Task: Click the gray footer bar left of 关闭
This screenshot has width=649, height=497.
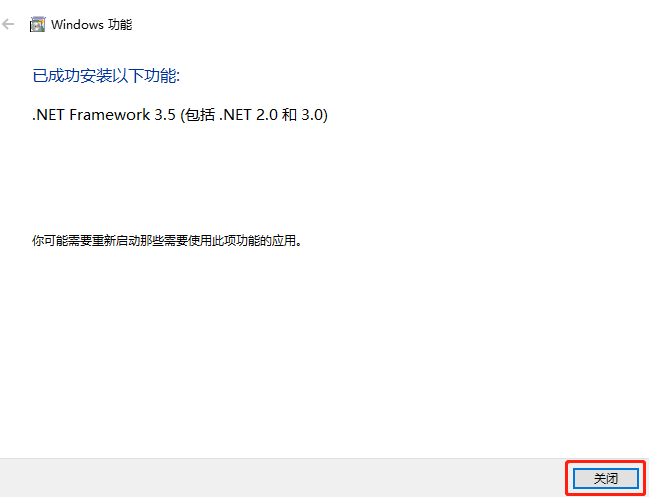Action: click(x=283, y=478)
